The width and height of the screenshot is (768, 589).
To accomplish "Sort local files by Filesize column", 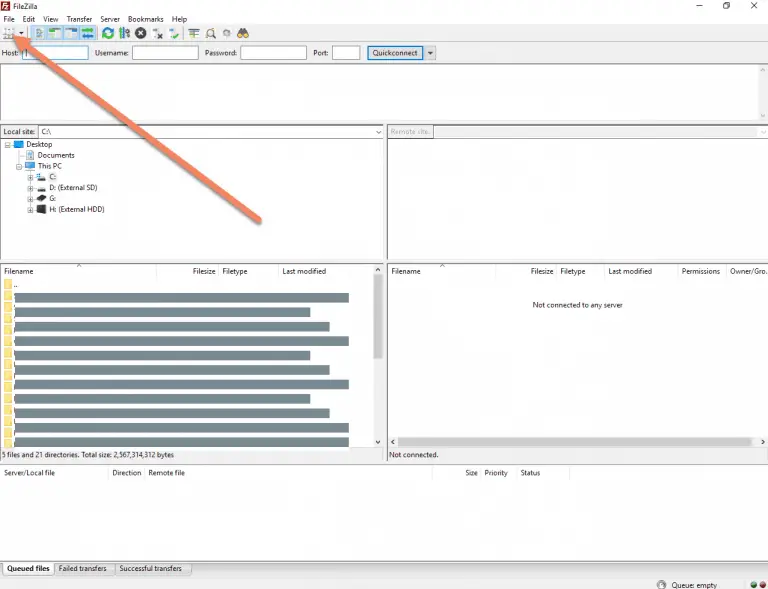I will [187, 271].
